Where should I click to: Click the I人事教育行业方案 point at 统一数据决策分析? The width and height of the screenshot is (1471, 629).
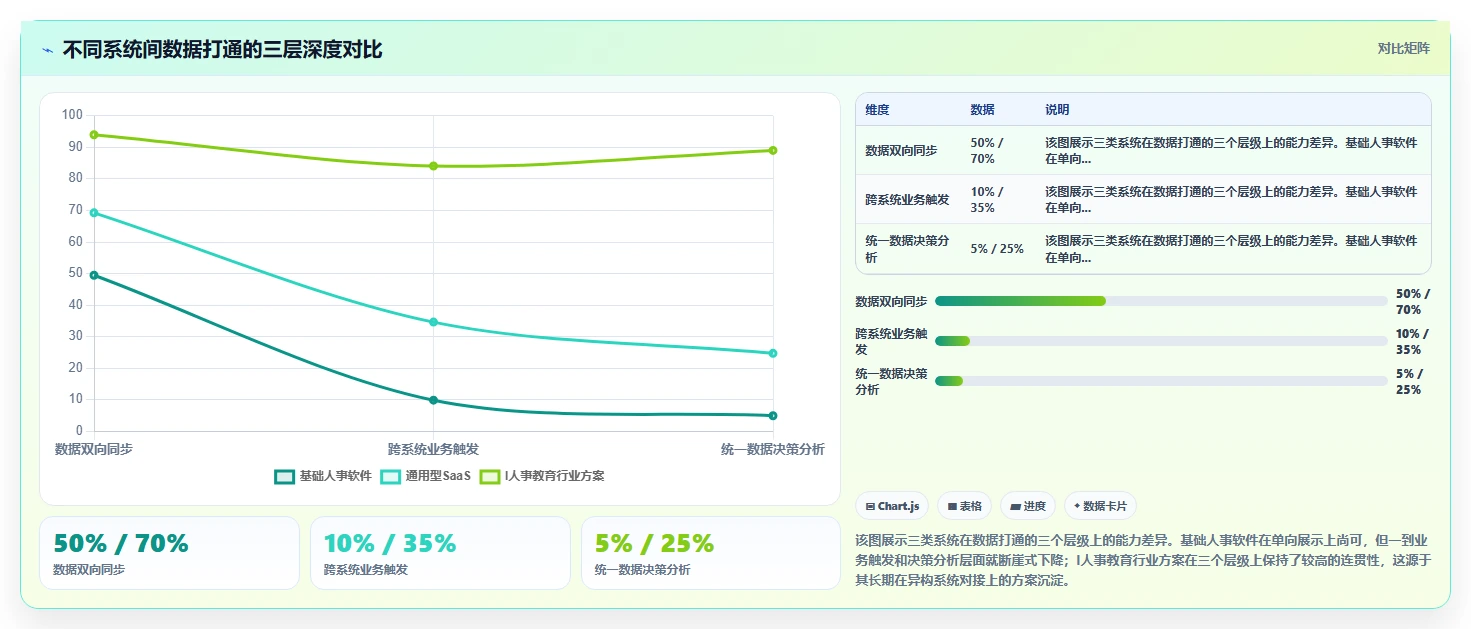[x=773, y=151]
